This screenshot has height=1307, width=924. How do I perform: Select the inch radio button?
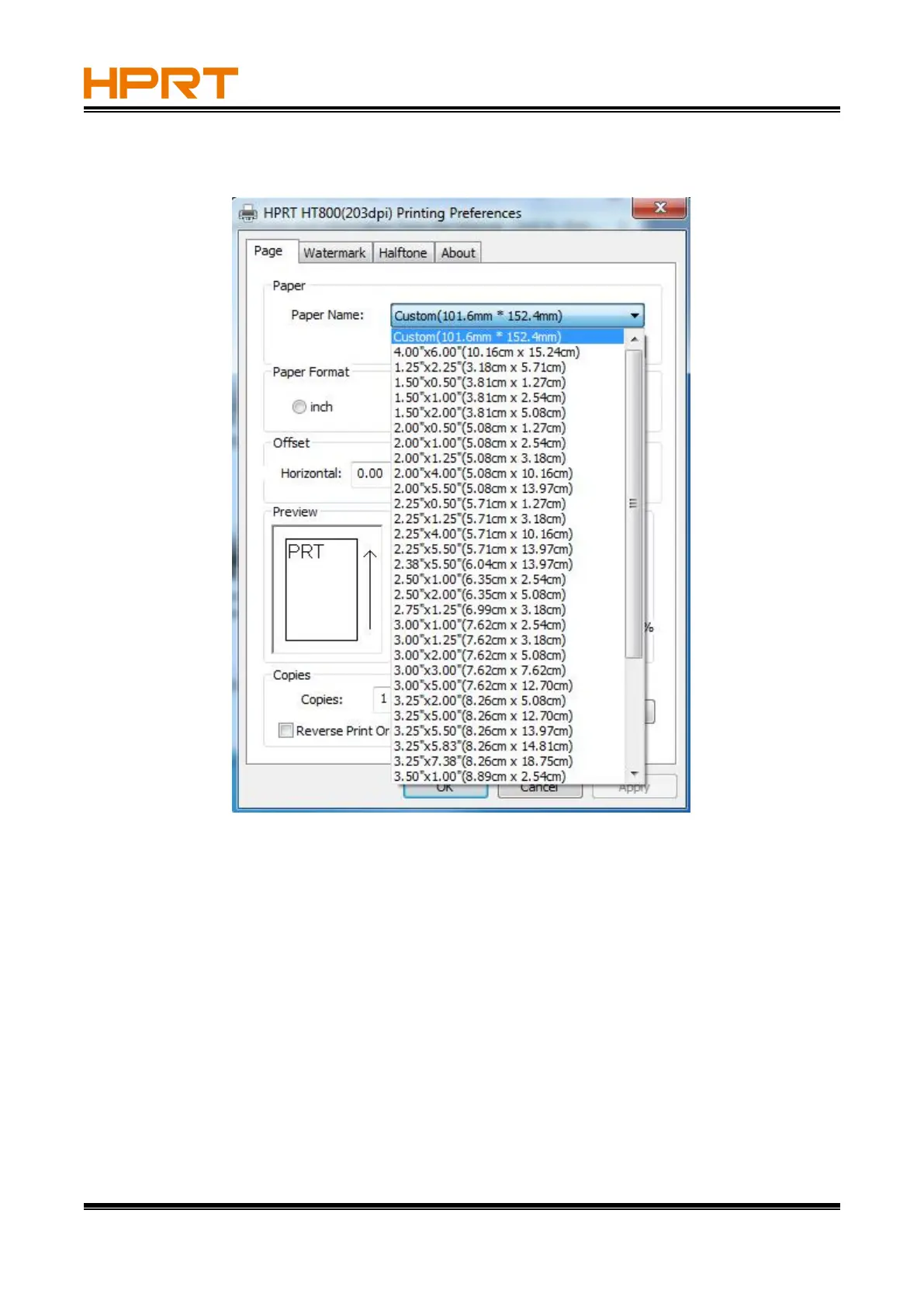coord(299,407)
